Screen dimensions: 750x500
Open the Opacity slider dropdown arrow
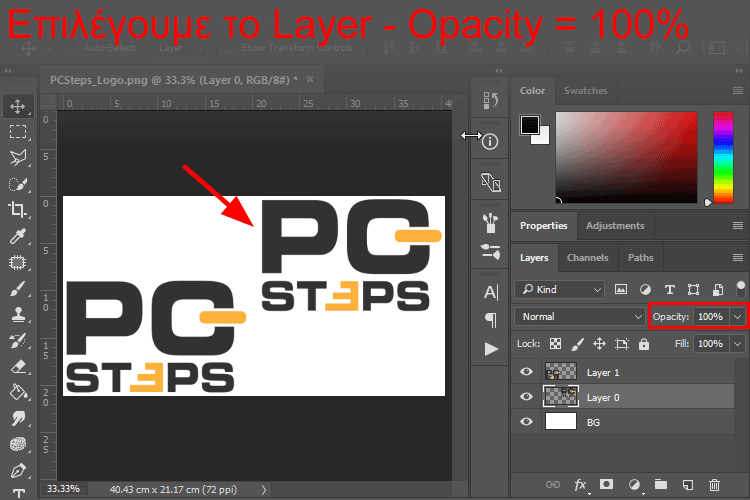[x=738, y=317]
